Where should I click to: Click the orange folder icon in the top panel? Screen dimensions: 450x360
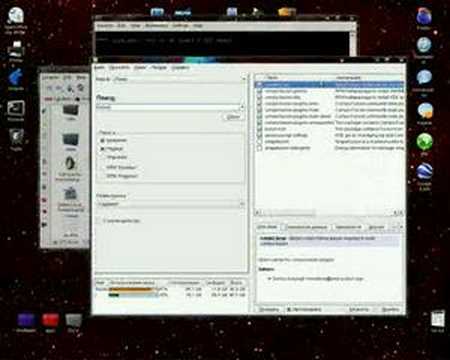click(x=286, y=12)
